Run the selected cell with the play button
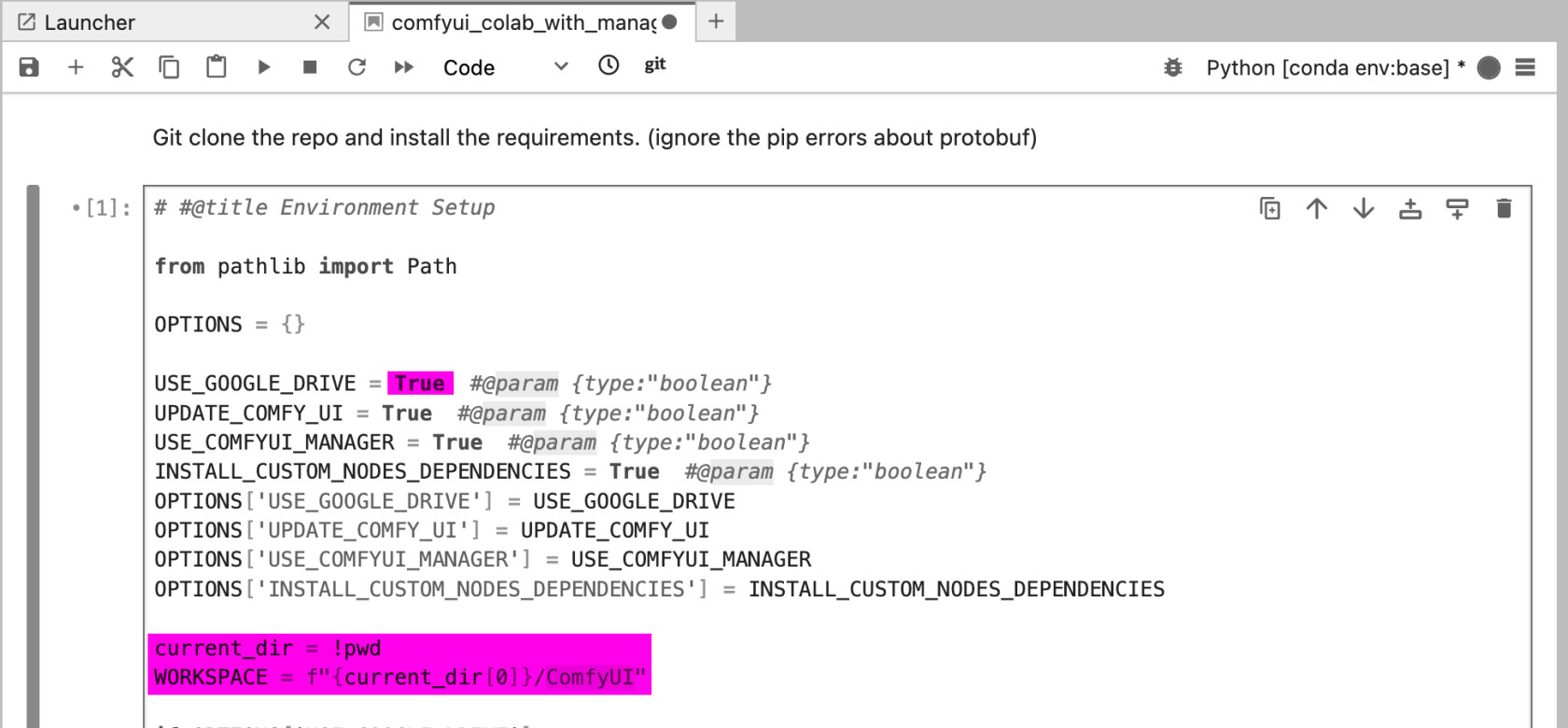Viewport: 1568px width, 728px height. tap(263, 67)
